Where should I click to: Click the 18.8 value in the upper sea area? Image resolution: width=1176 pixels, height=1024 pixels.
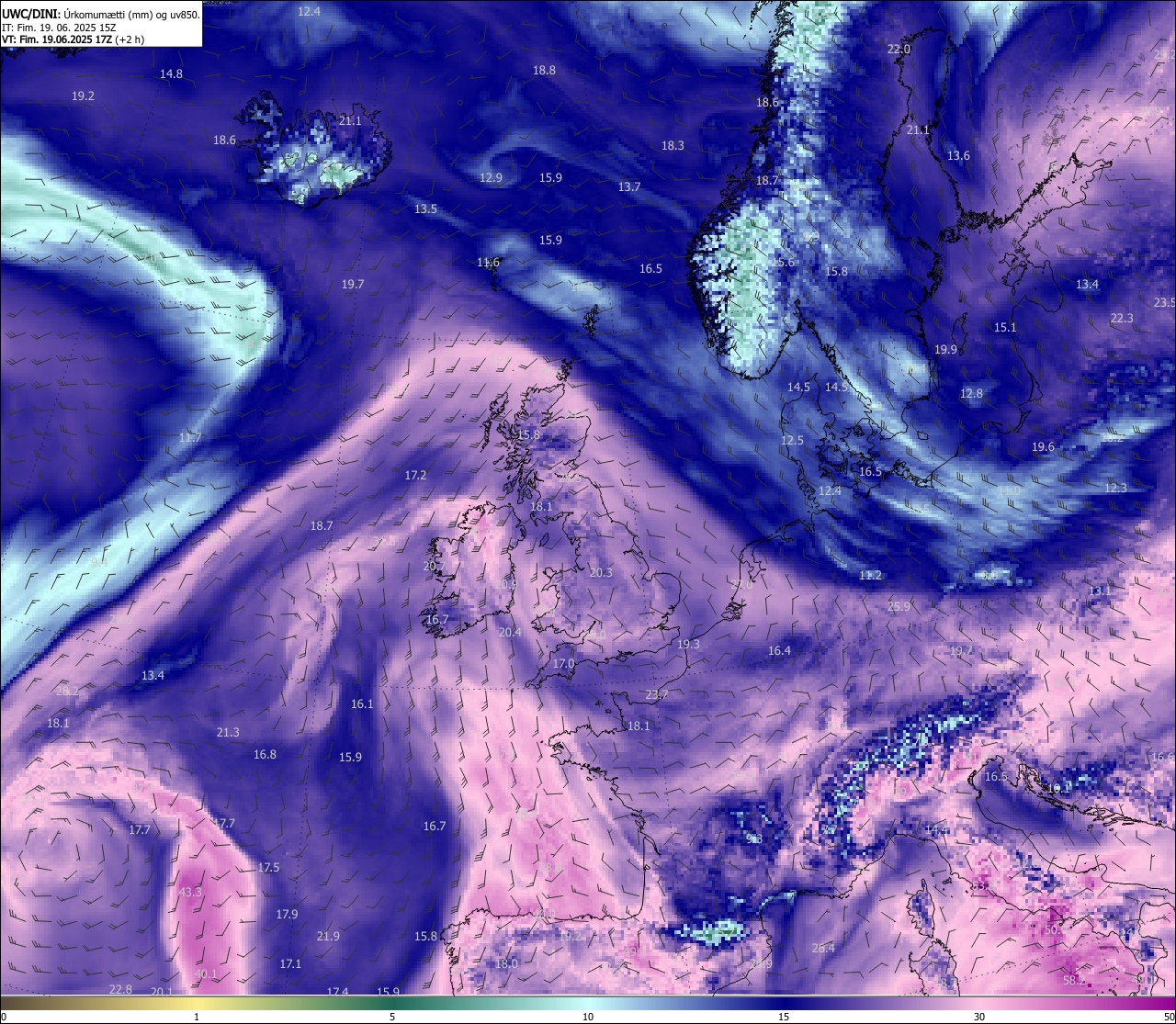point(544,70)
